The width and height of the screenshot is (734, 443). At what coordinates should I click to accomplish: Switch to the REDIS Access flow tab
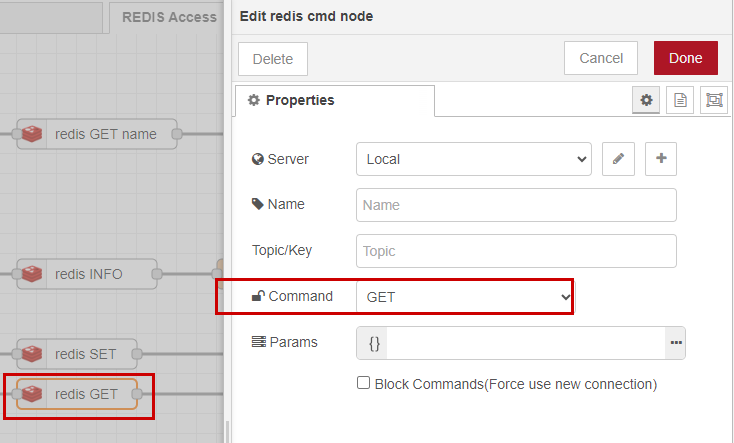click(168, 17)
